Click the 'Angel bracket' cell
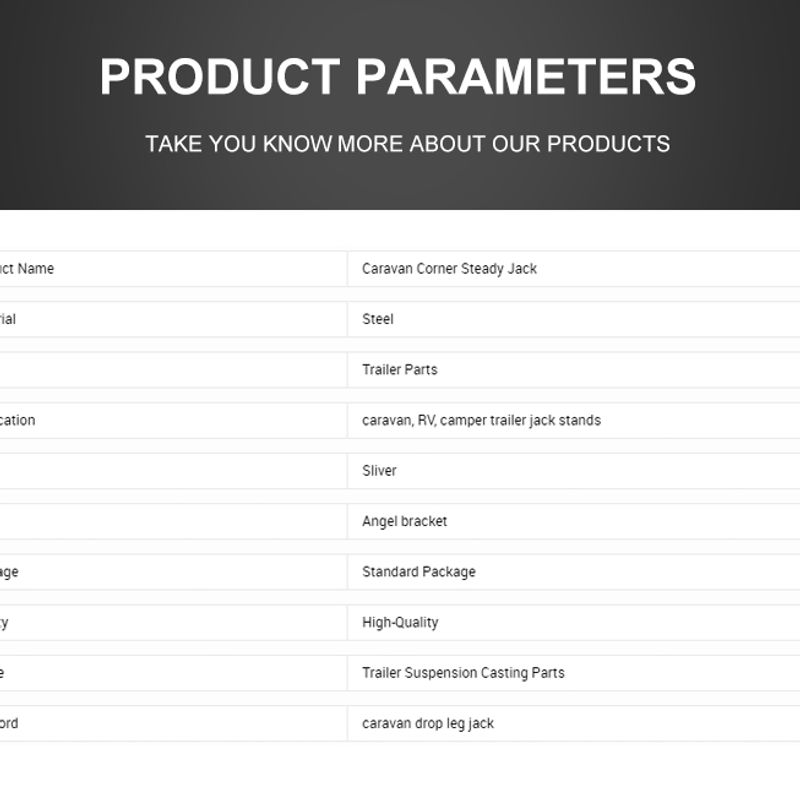This screenshot has height=800, width=800. pos(573,521)
